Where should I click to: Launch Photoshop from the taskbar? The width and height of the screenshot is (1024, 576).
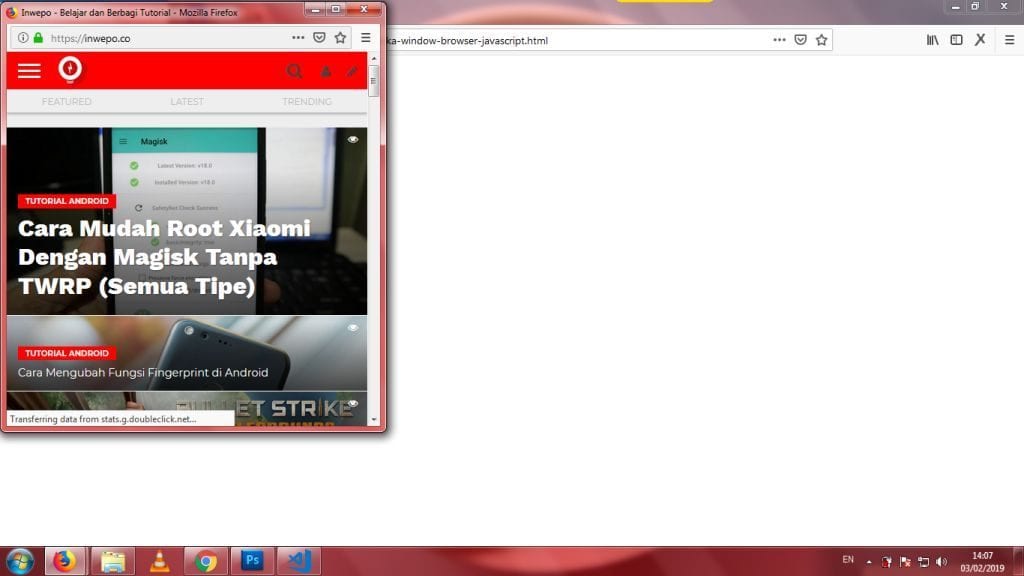(252, 561)
